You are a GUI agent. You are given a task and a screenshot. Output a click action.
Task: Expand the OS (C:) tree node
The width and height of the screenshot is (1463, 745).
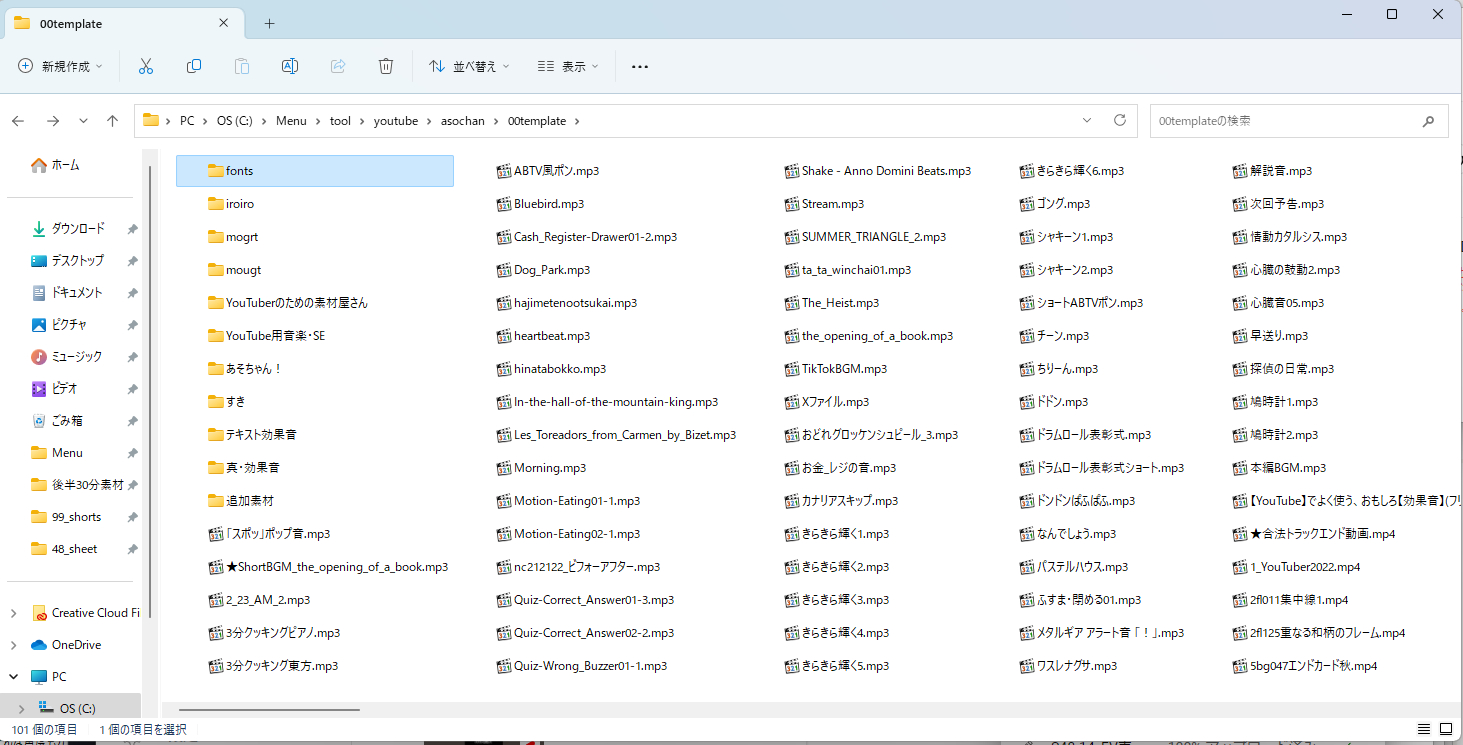(21, 709)
